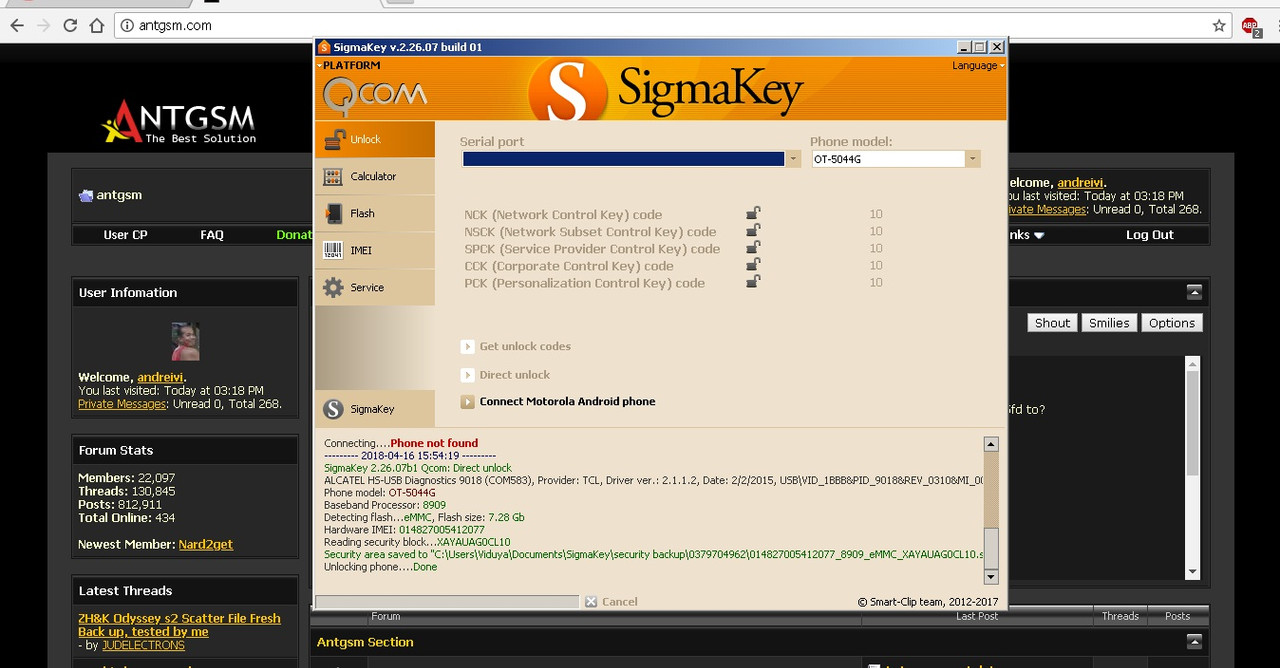Bookmark the page with the star icon
The width and height of the screenshot is (1280, 668).
(1219, 25)
